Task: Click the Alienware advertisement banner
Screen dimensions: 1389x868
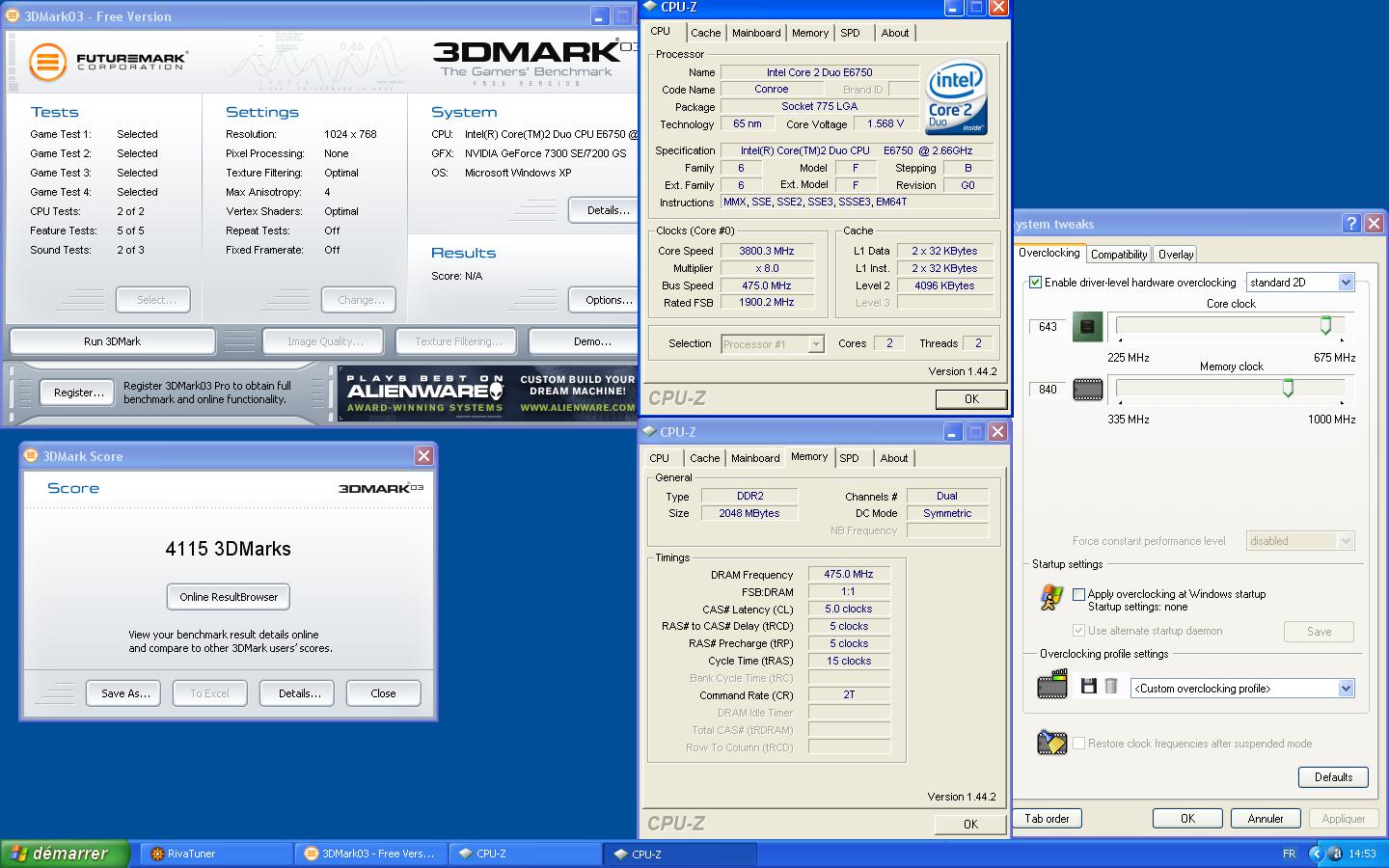Action: click(x=486, y=393)
